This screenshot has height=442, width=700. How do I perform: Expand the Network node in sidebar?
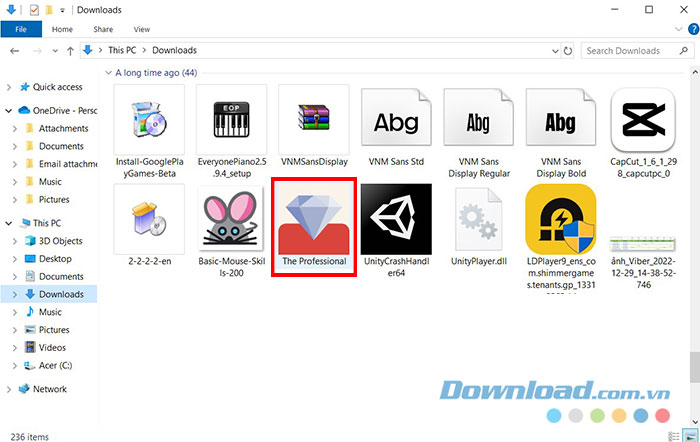pos(10,389)
